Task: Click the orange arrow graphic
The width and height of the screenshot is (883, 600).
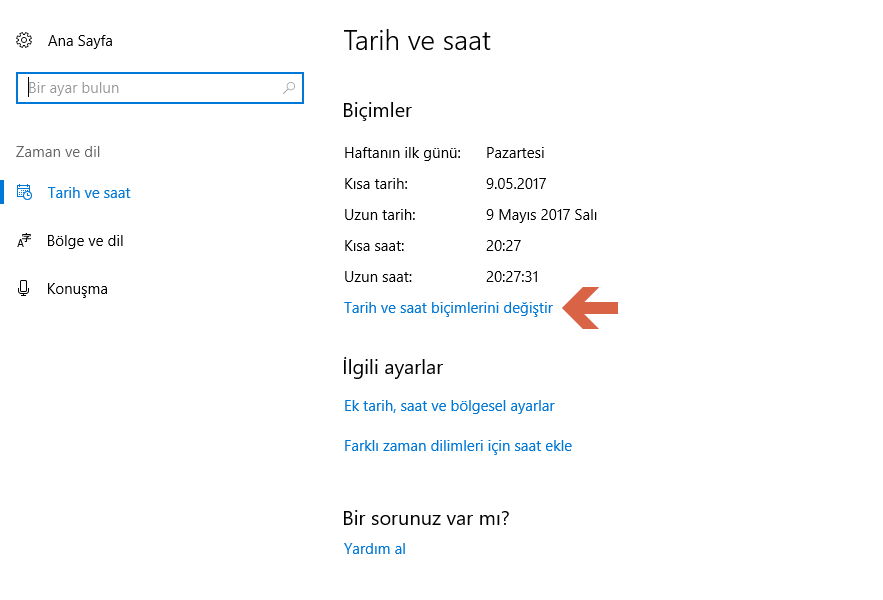Action: tap(592, 308)
